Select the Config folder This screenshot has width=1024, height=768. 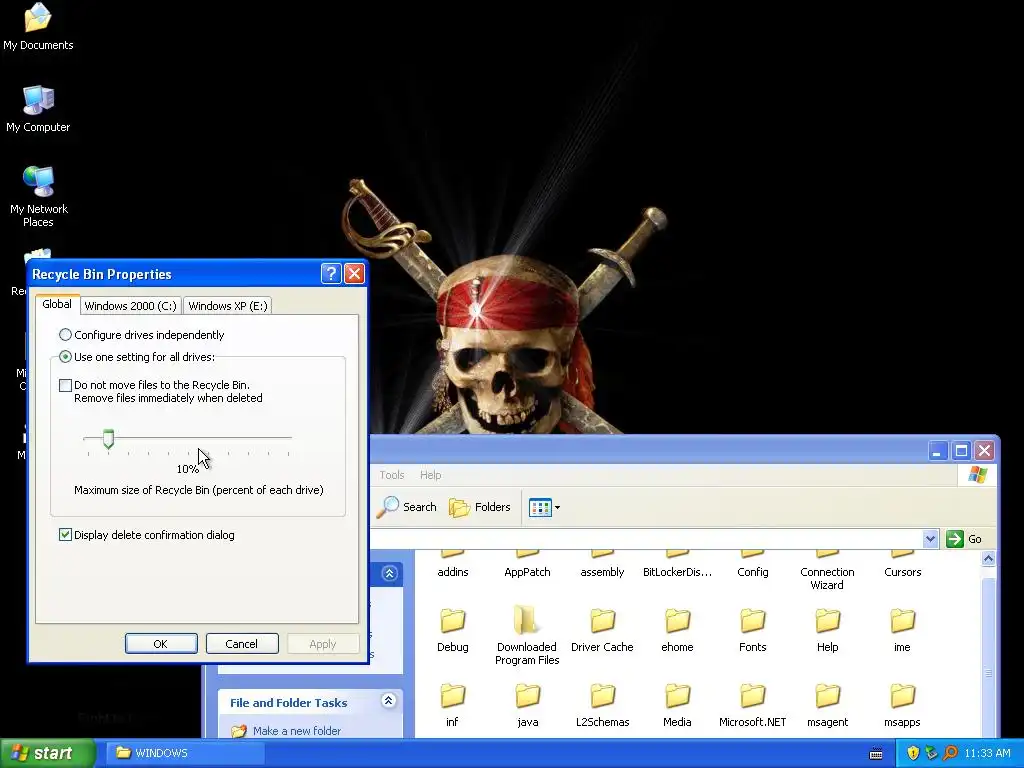point(752,565)
